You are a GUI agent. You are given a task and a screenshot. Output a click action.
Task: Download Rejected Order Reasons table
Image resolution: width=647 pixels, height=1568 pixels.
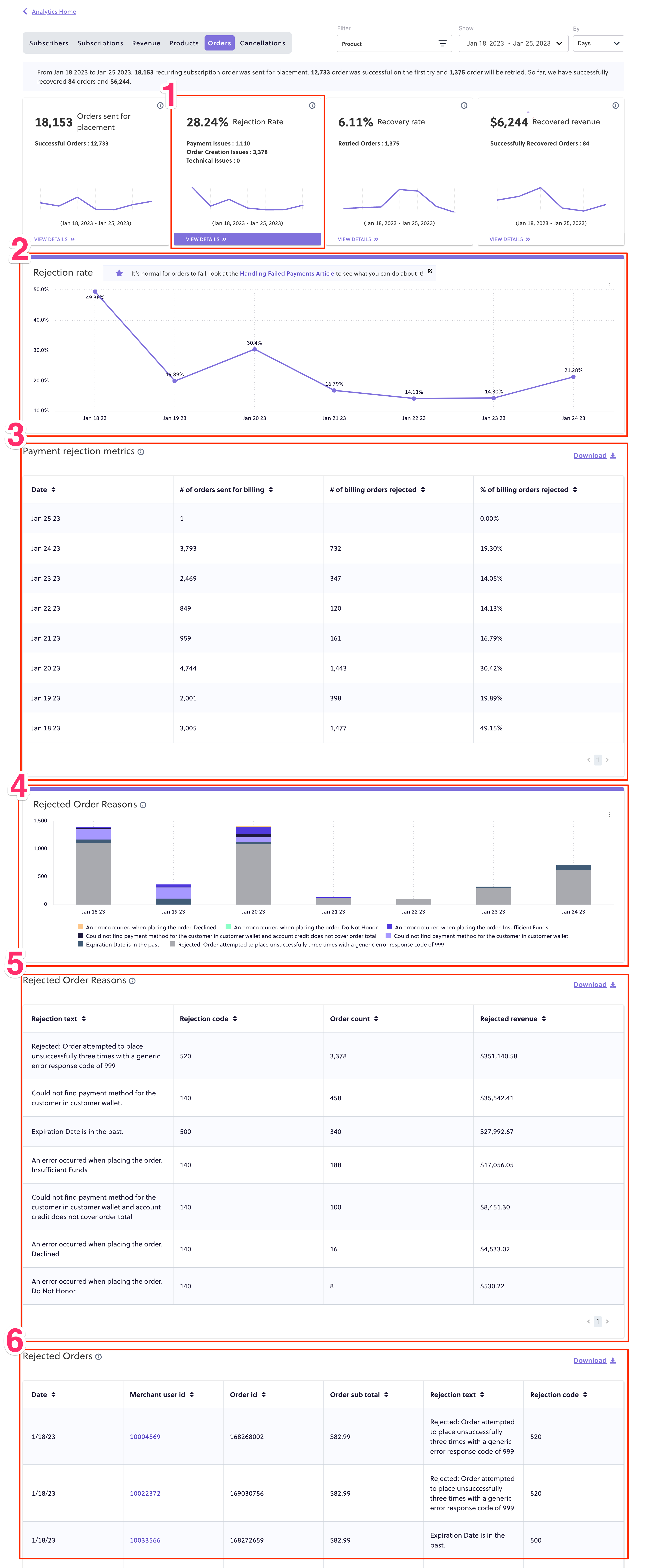(594, 984)
